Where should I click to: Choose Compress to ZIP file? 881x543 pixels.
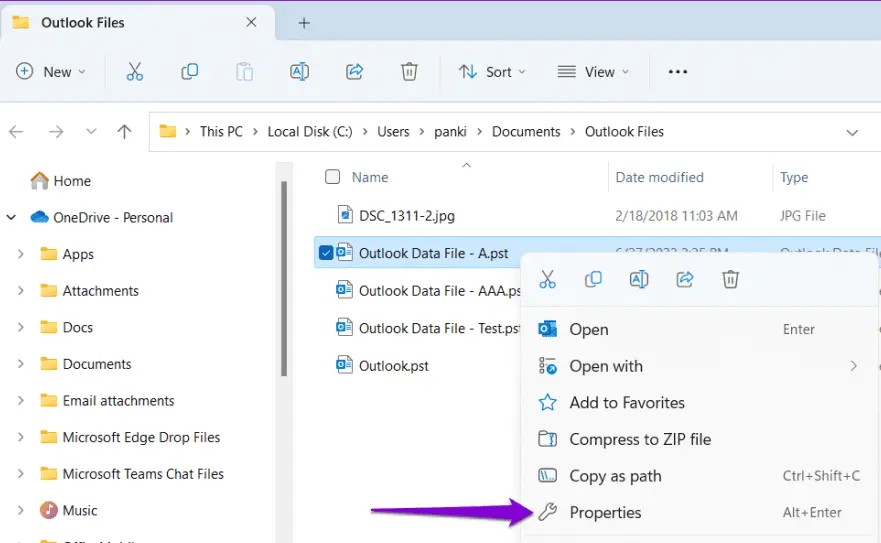tap(640, 439)
